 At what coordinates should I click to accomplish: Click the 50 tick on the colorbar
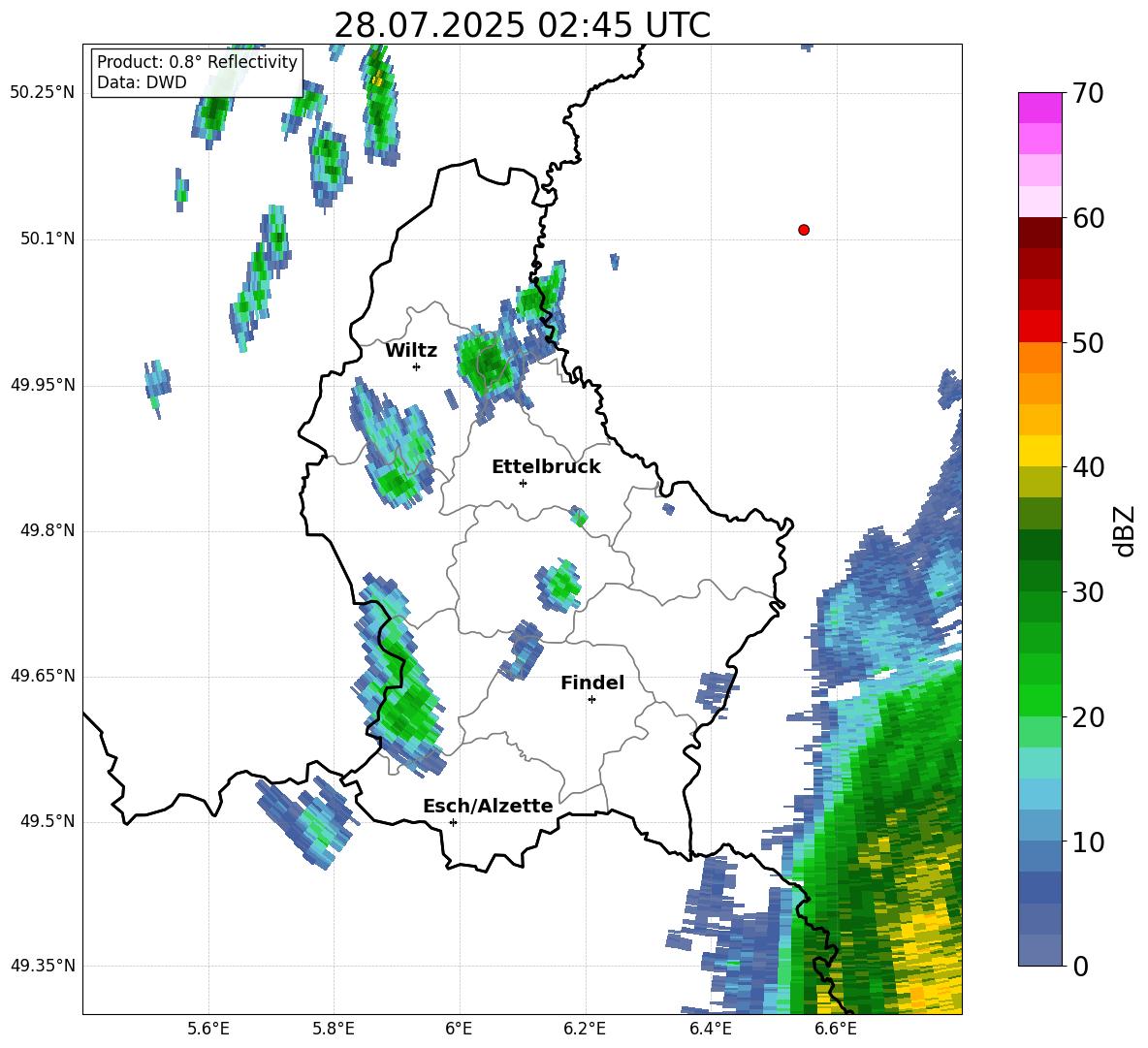(1087, 342)
